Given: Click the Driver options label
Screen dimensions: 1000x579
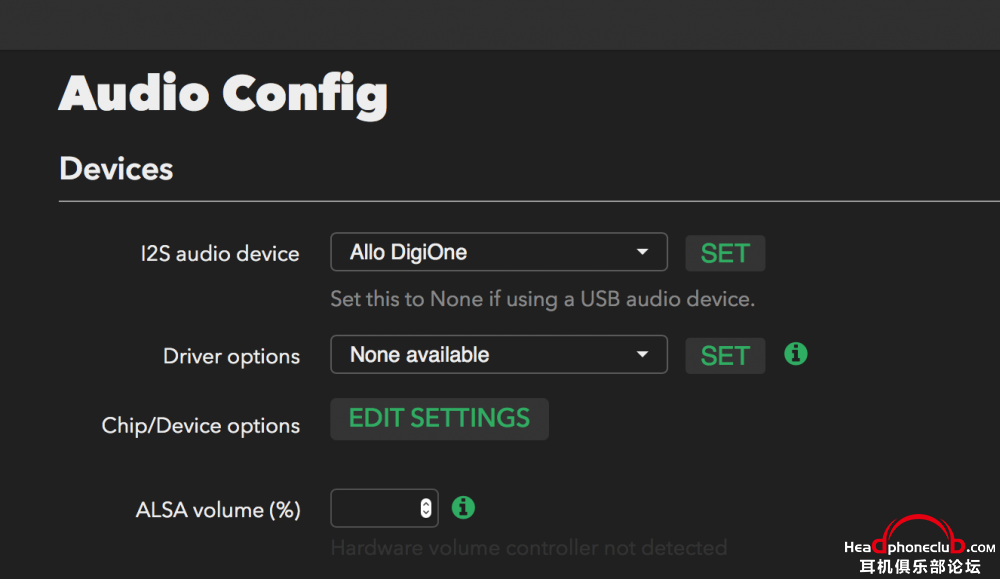Looking at the screenshot, I should click(232, 356).
